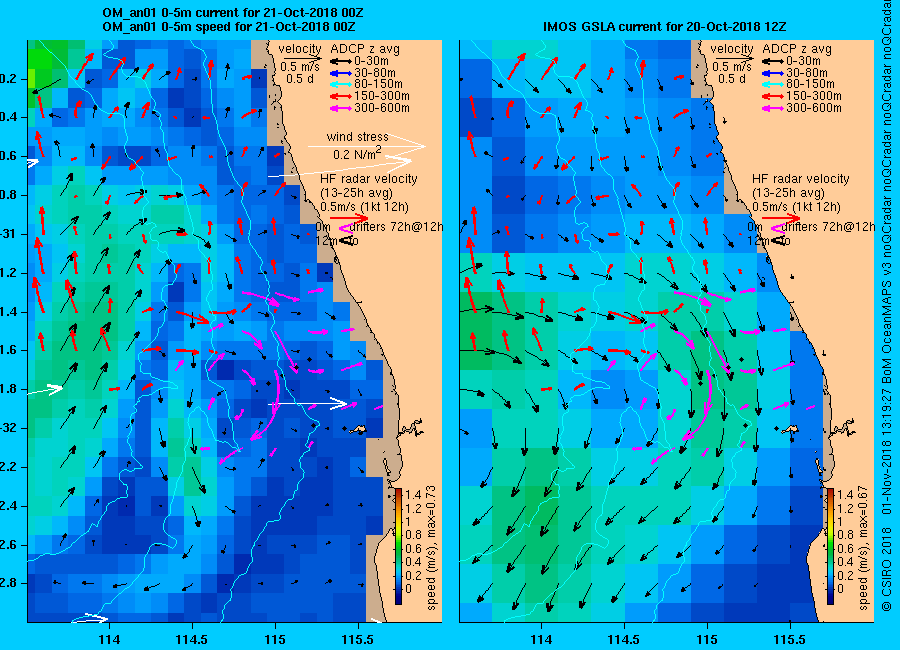This screenshot has height=650, width=900.
Task: Click 'drifters 72h@12h' label in OM_an01 map
Action: pyautogui.click(x=396, y=227)
